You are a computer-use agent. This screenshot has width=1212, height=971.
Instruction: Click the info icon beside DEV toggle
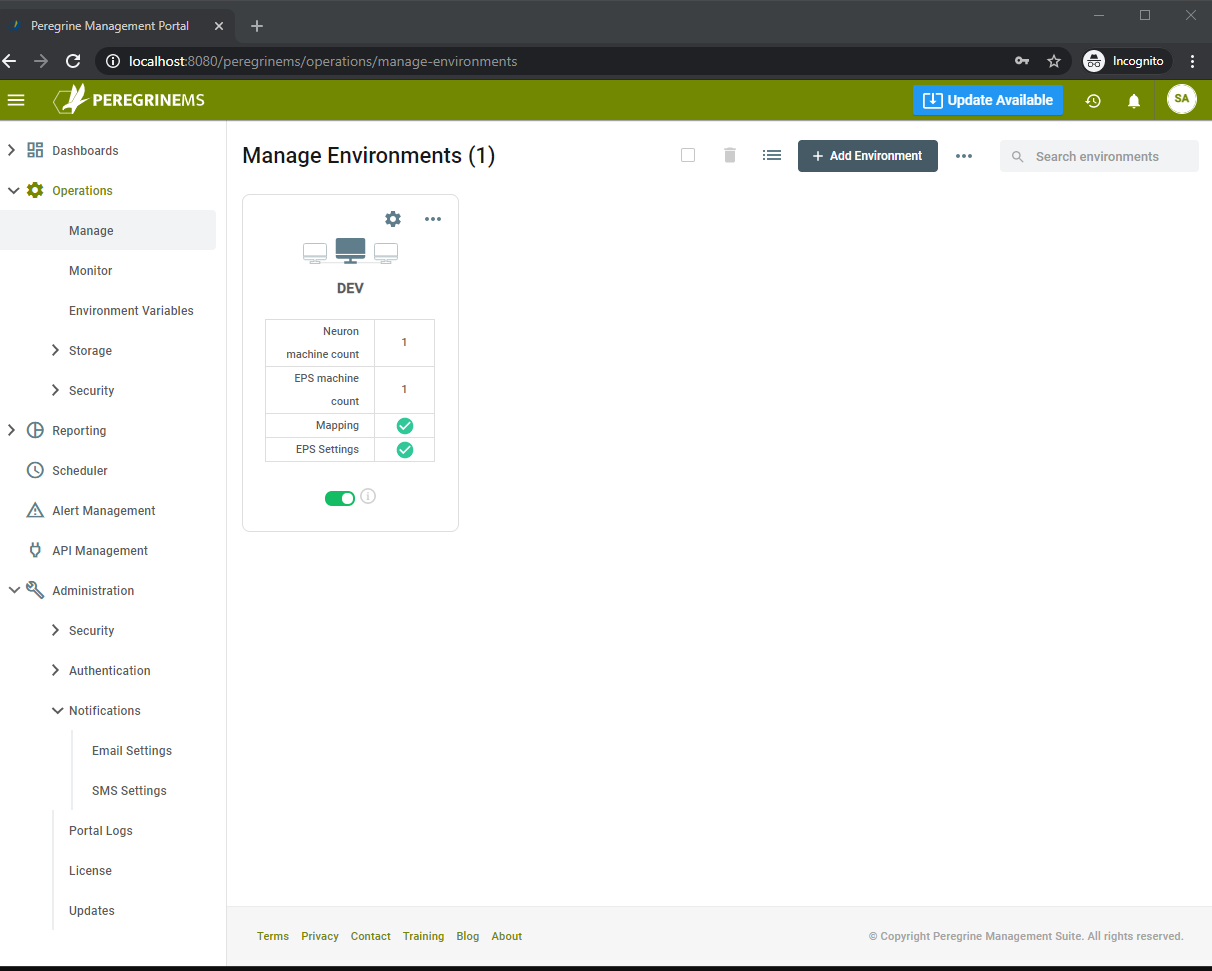click(x=368, y=496)
